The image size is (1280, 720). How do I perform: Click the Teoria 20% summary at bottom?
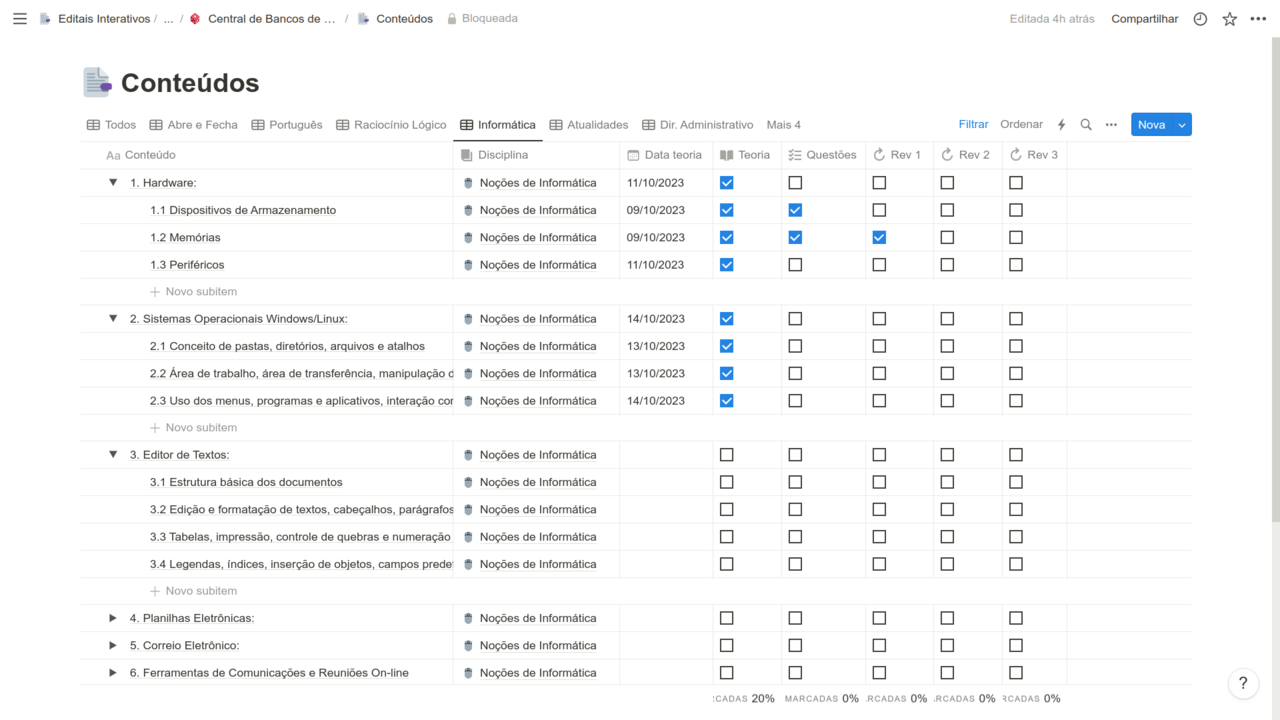pos(744,699)
